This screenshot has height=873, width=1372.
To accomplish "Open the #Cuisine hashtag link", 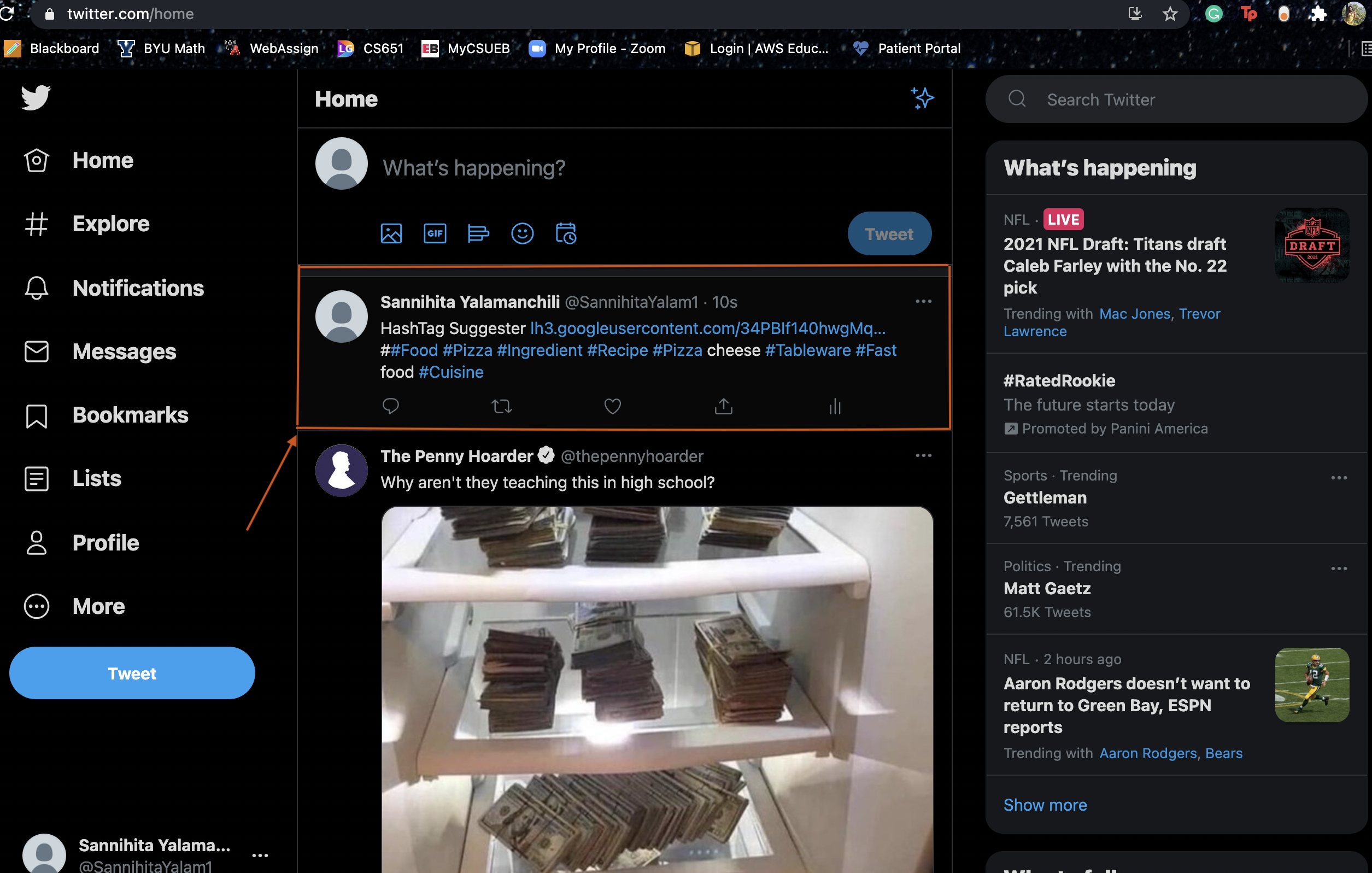I will tap(452, 372).
